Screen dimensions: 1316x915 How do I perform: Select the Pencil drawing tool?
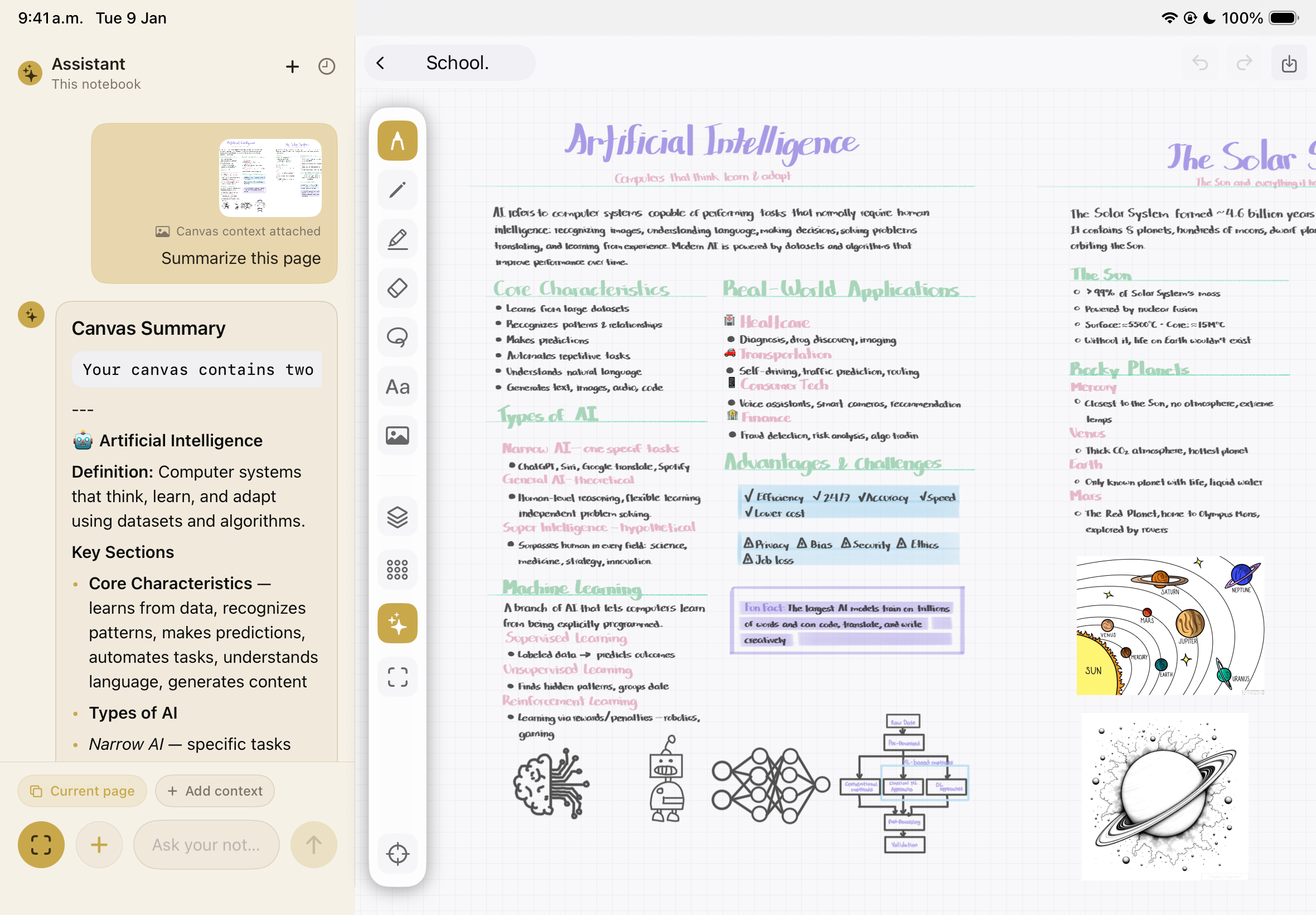point(397,190)
